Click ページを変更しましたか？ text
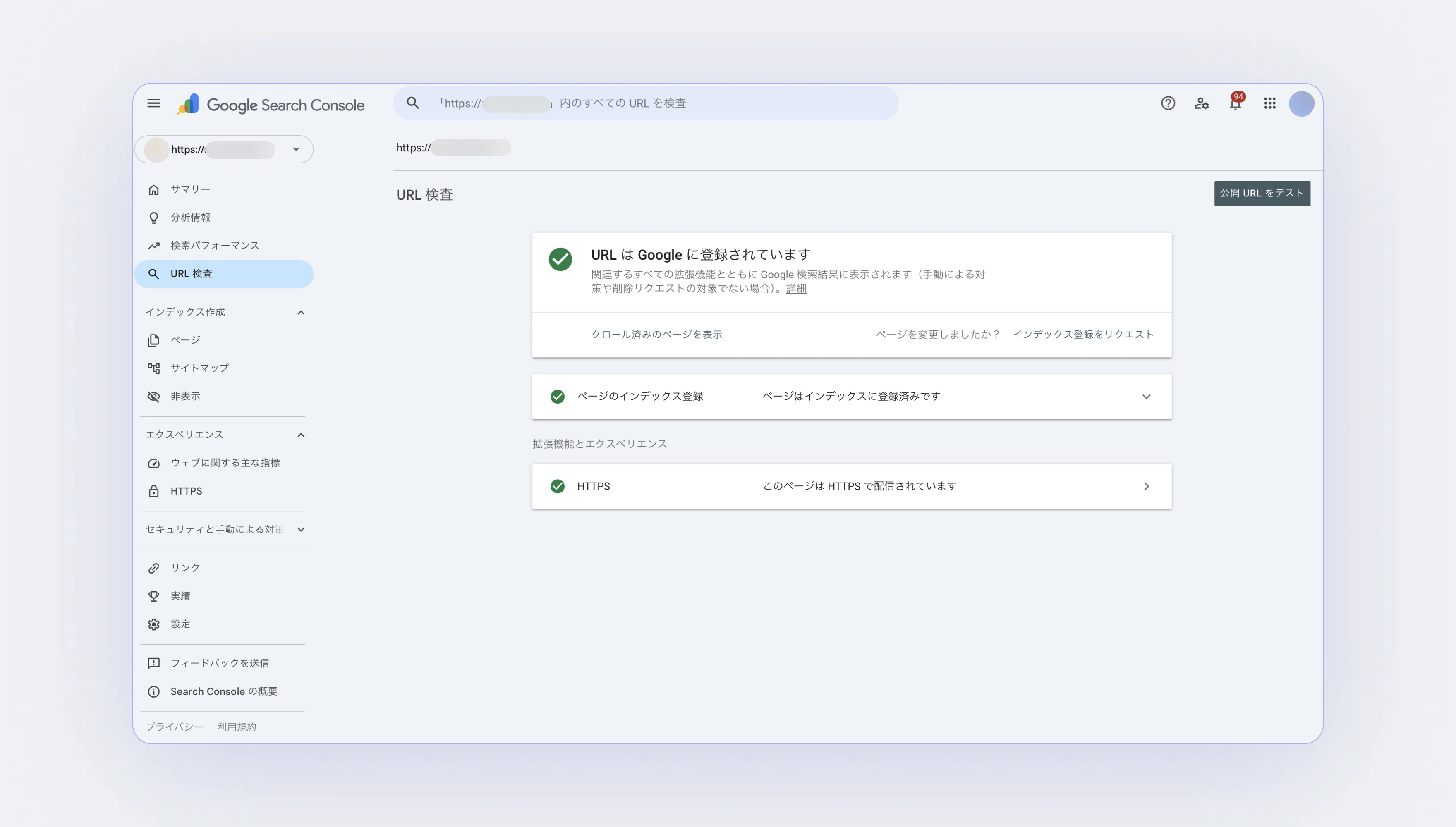 pyautogui.click(x=937, y=335)
